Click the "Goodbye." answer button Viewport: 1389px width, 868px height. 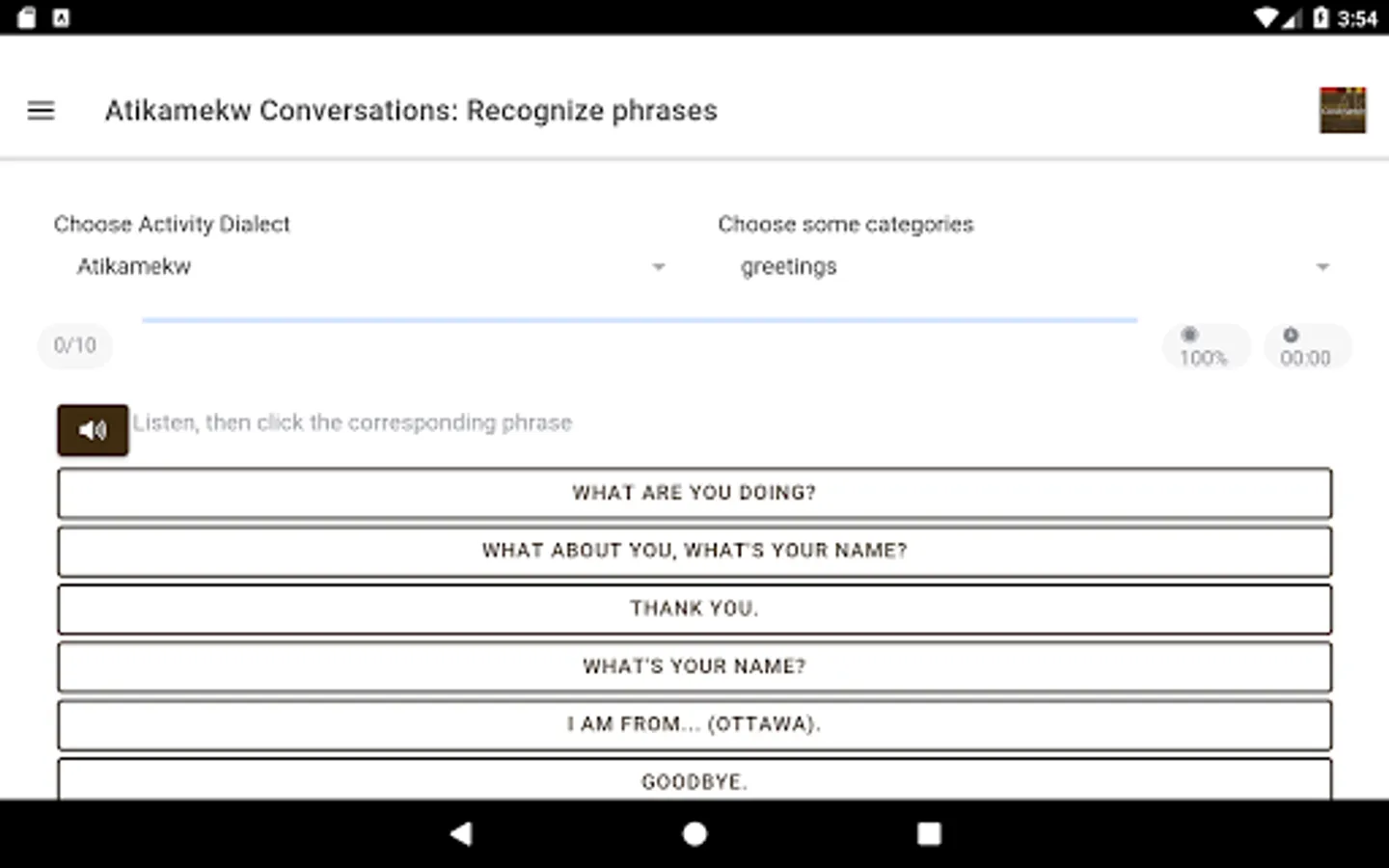point(694,780)
